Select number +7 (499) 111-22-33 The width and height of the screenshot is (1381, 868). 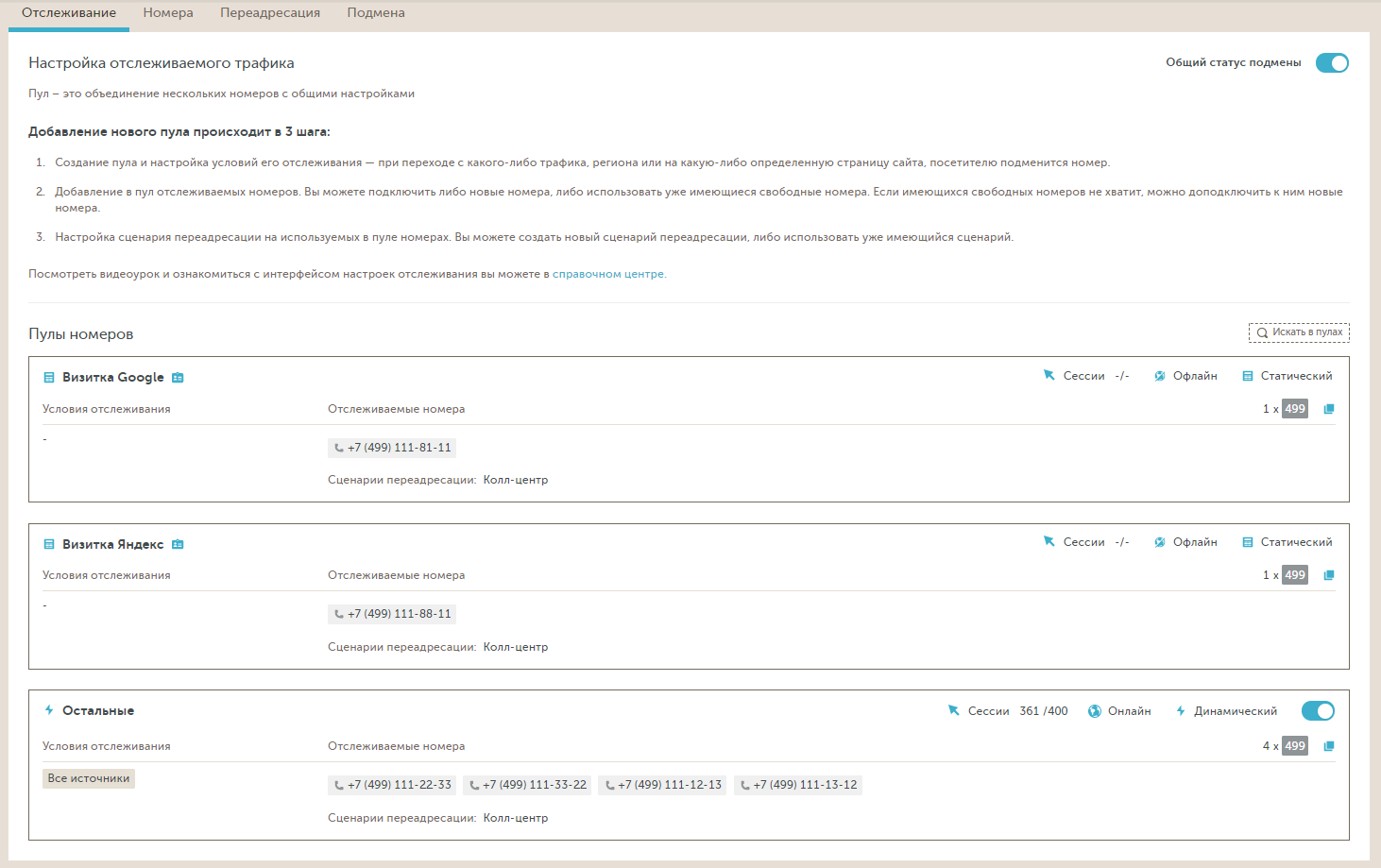392,785
